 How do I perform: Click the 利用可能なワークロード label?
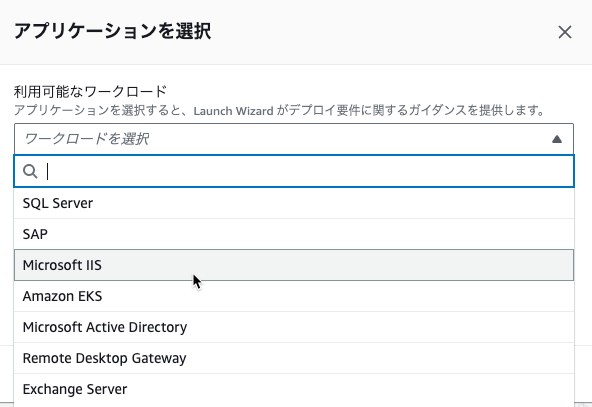point(90,91)
